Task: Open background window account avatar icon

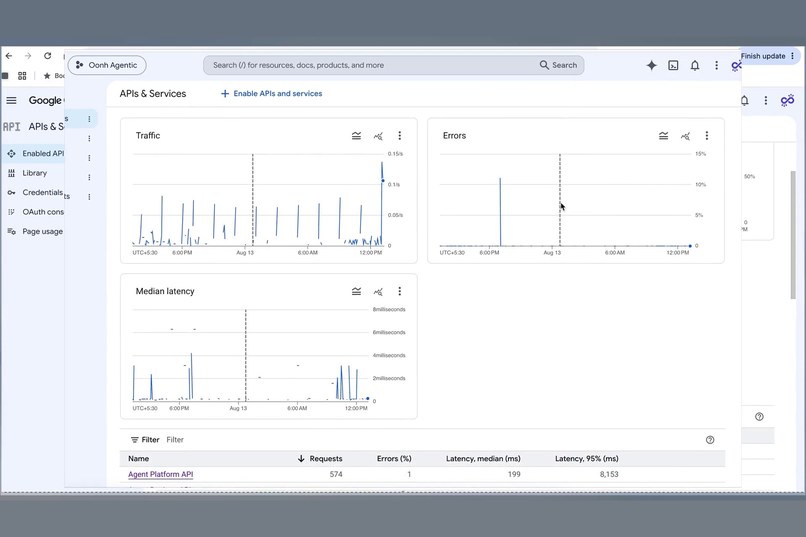Action: [787, 100]
